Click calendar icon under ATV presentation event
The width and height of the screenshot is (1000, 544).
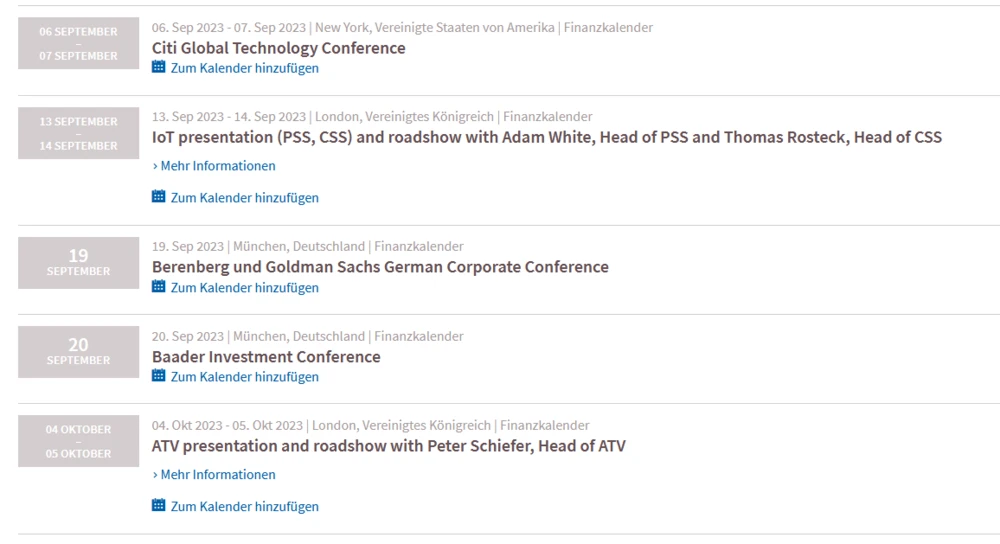click(x=158, y=506)
